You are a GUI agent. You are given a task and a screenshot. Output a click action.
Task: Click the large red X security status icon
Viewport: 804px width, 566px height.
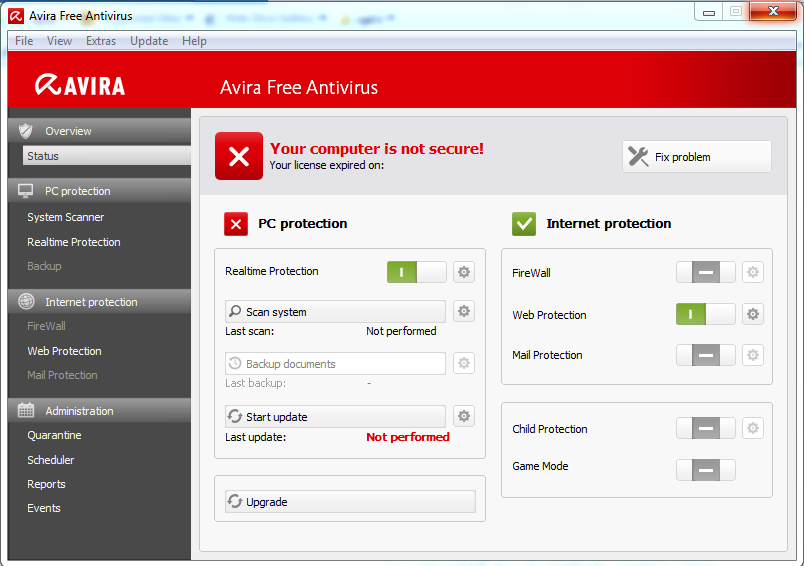point(239,156)
